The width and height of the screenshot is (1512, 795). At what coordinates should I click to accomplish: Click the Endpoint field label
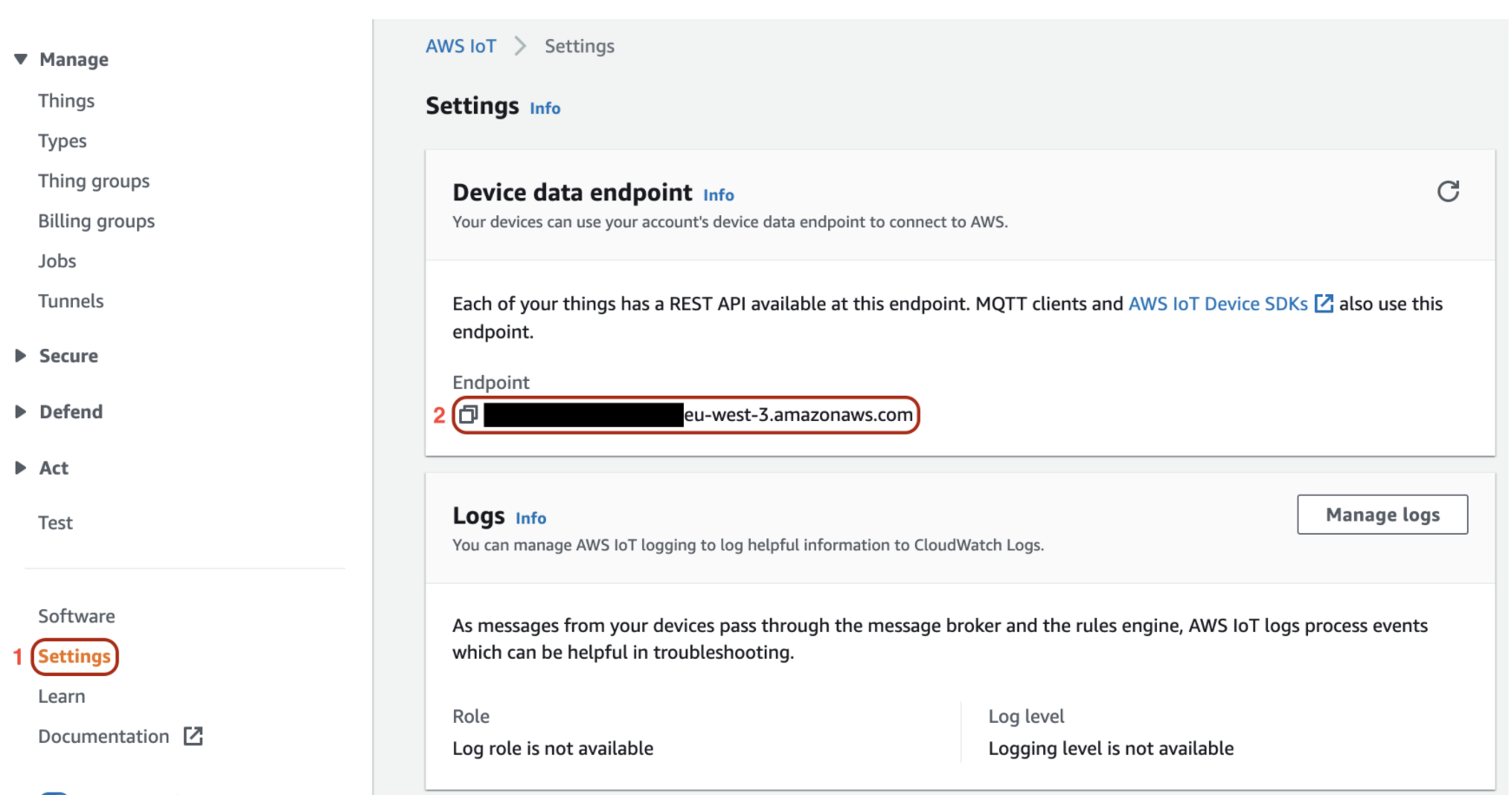coord(490,383)
